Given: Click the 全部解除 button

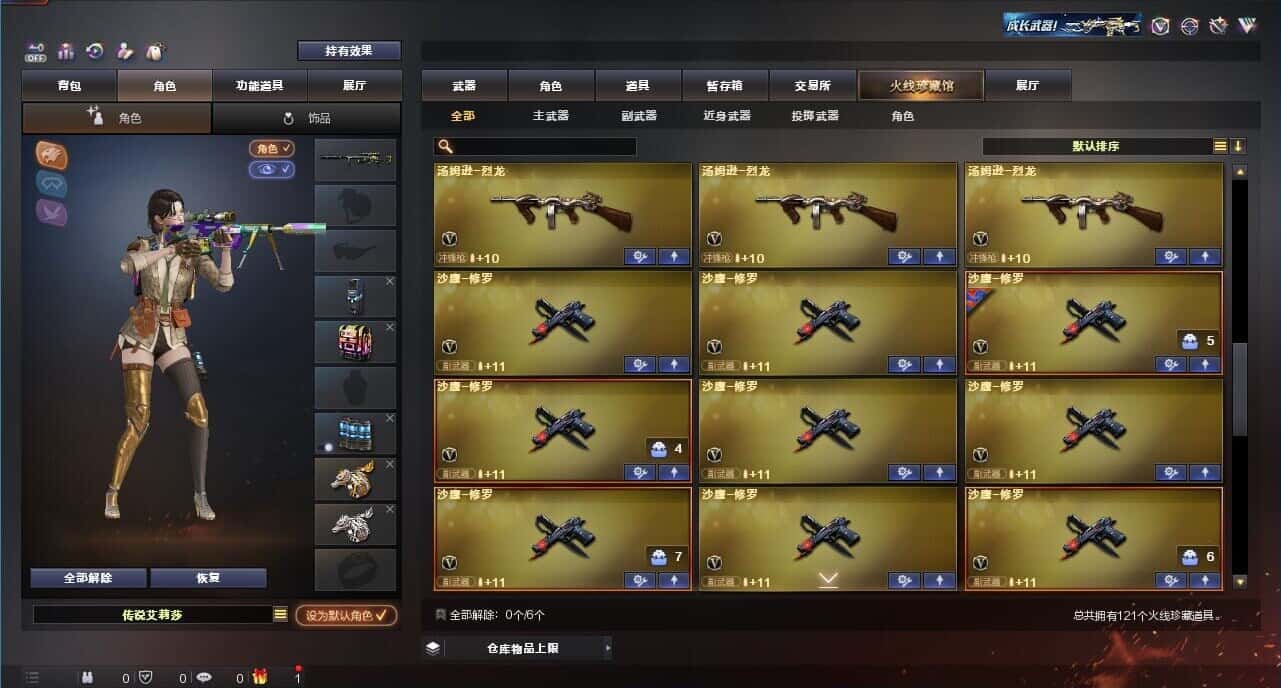Looking at the screenshot, I should pos(88,578).
